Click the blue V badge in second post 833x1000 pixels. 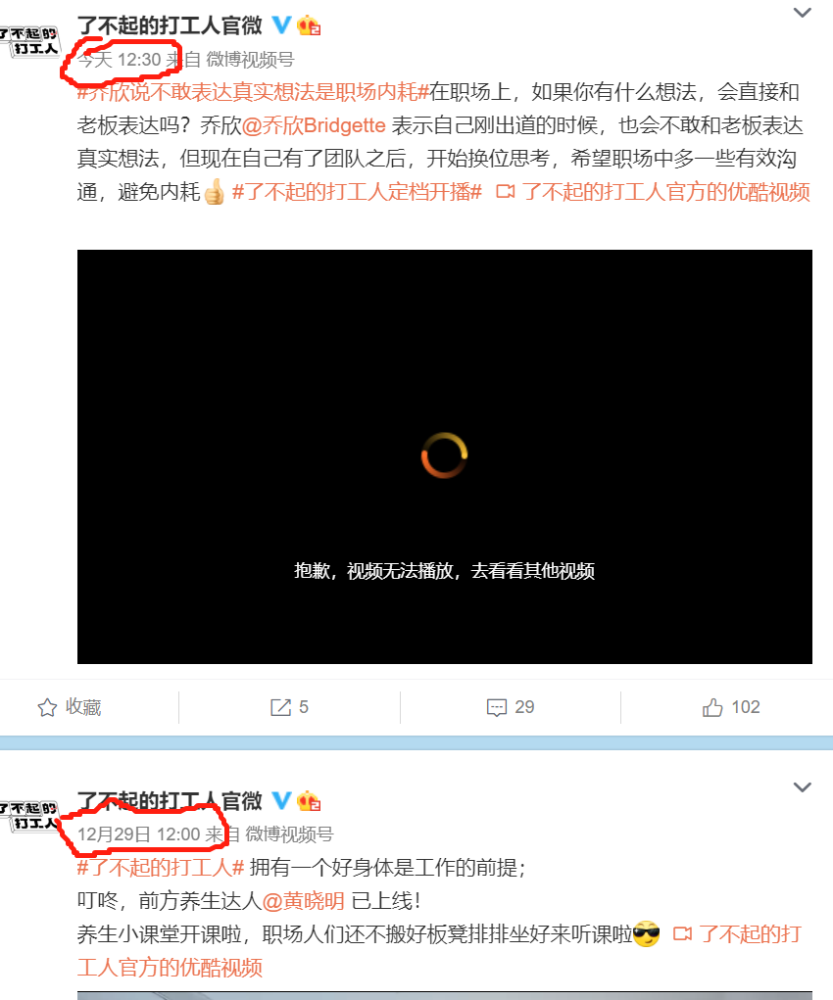point(281,800)
